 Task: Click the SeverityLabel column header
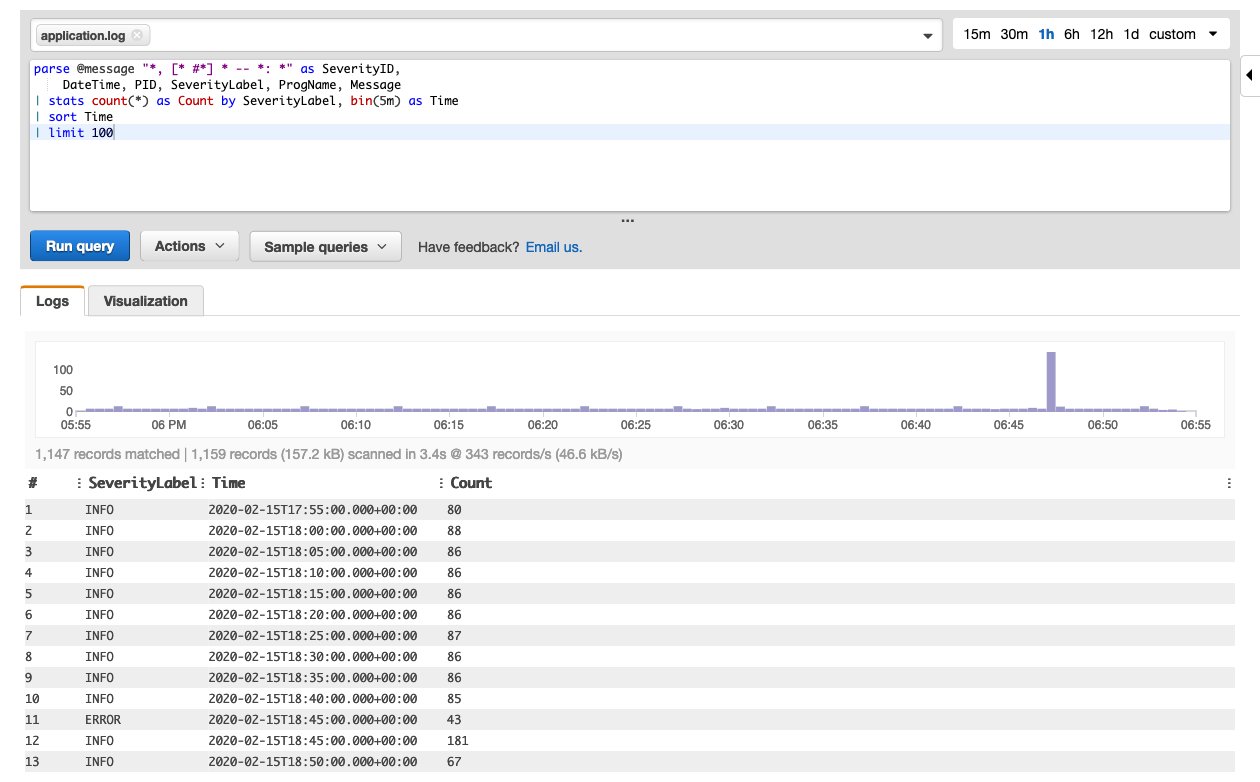142,483
